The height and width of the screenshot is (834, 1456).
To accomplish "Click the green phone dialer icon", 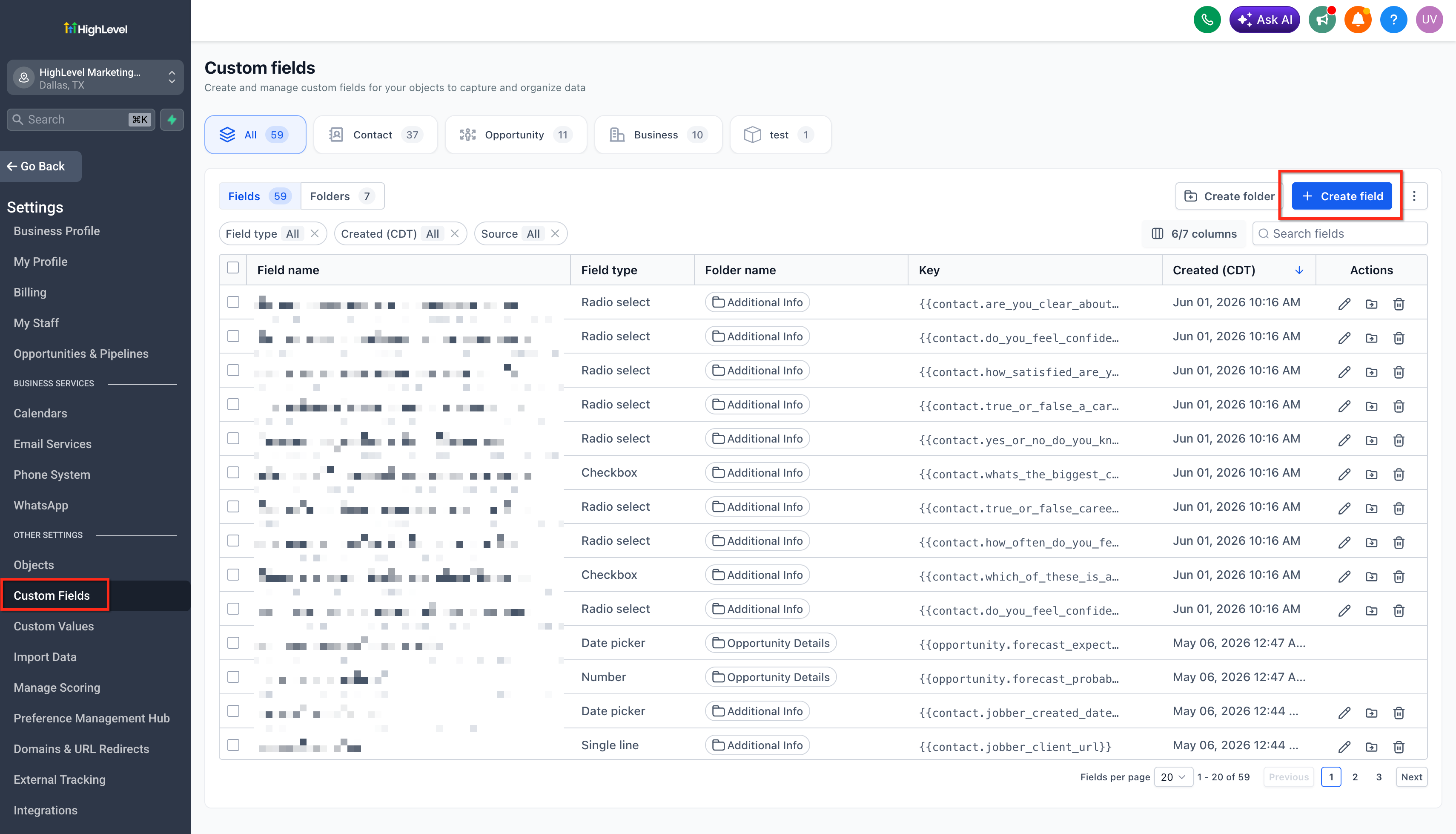I will click(1207, 20).
